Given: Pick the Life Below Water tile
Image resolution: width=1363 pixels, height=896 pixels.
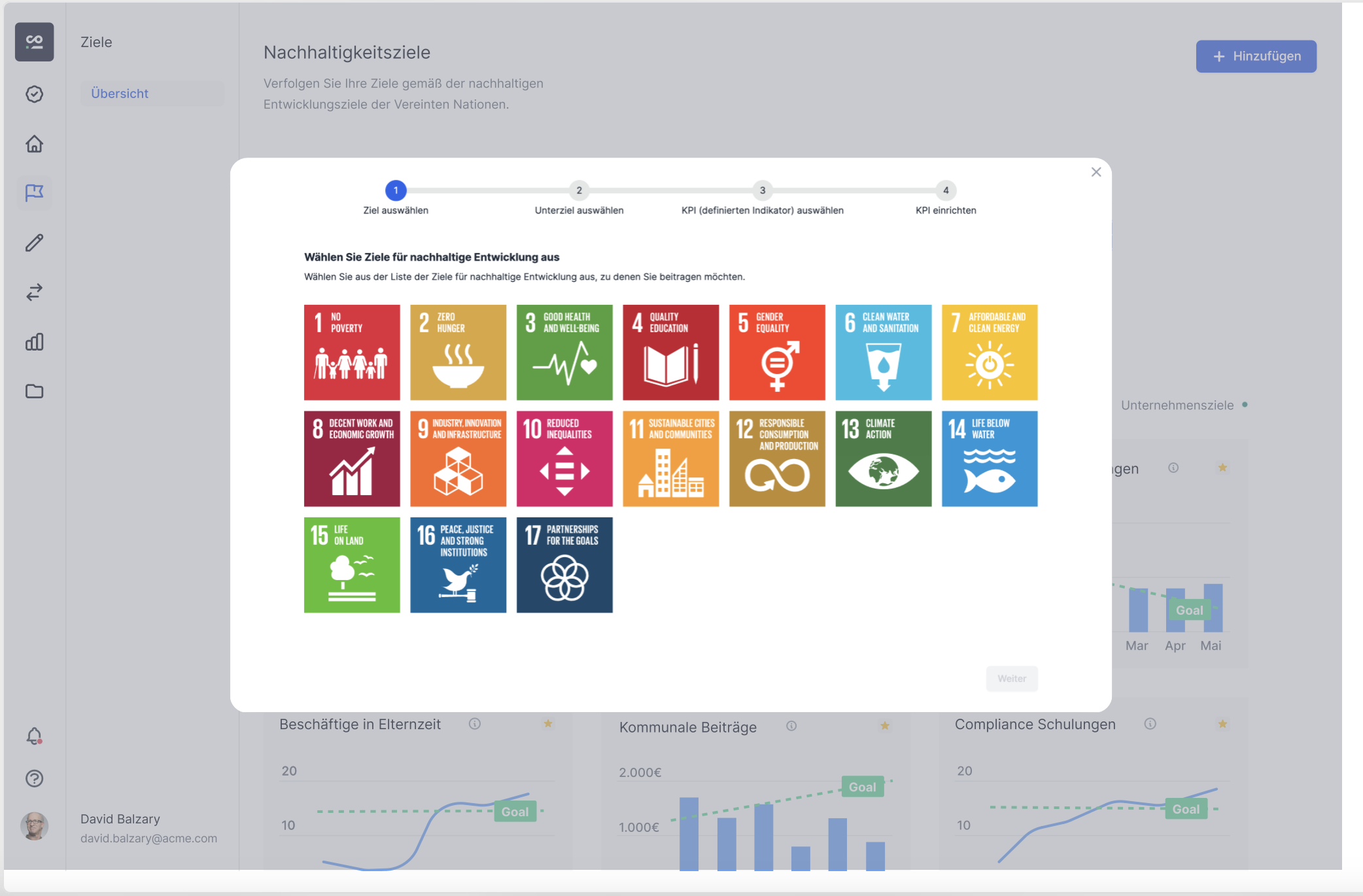Looking at the screenshot, I should (x=989, y=458).
